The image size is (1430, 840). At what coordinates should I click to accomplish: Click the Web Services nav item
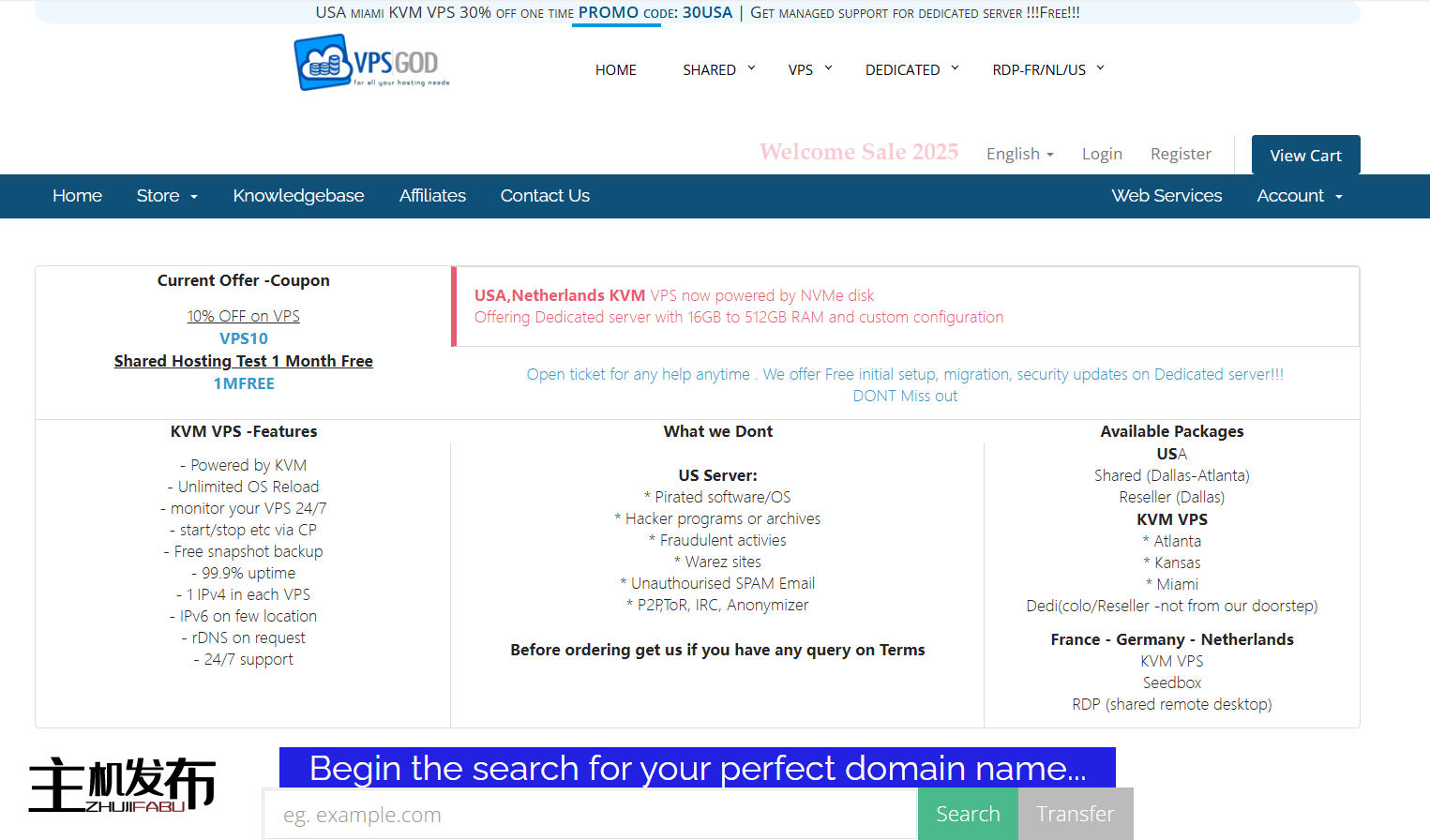tap(1167, 196)
